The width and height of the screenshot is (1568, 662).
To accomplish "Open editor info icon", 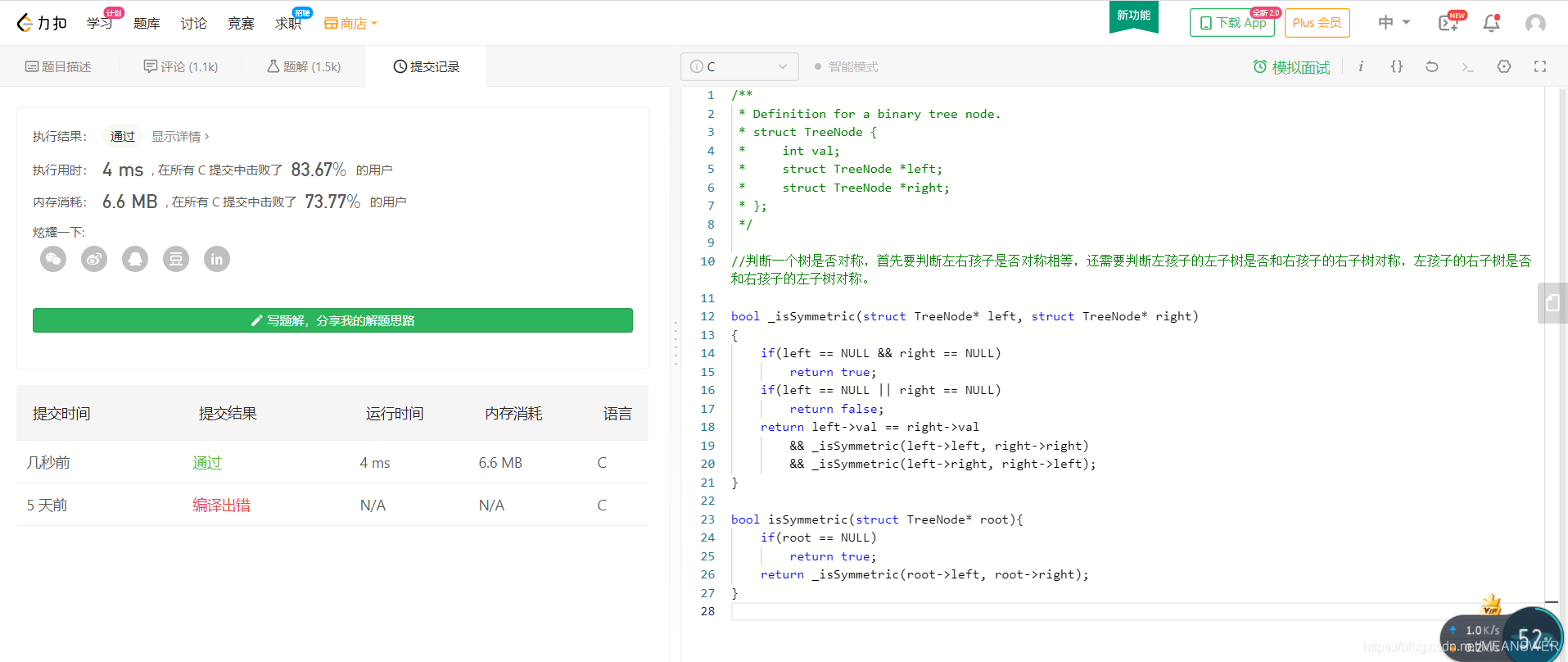I will 1361,66.
